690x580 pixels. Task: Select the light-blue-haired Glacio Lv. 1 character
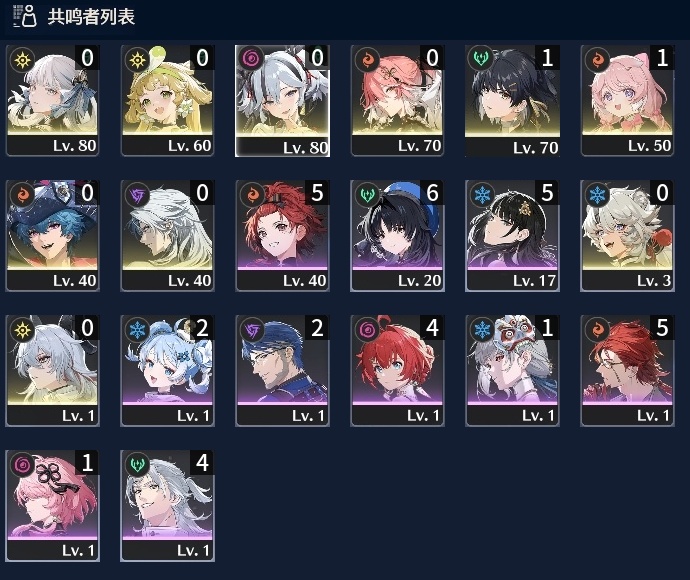pos(167,371)
